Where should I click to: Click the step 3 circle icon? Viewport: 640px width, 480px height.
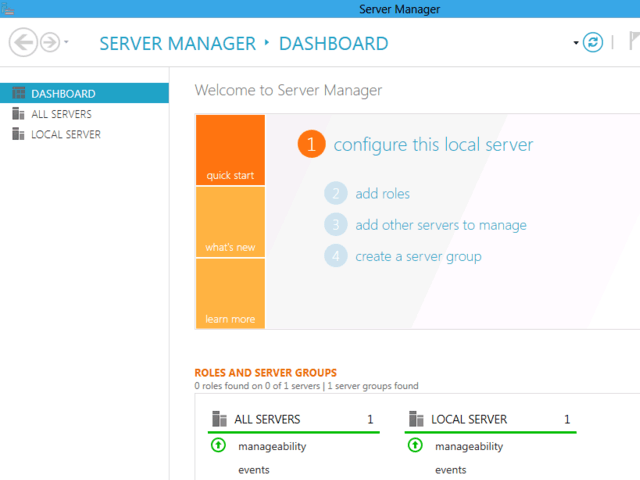point(336,224)
